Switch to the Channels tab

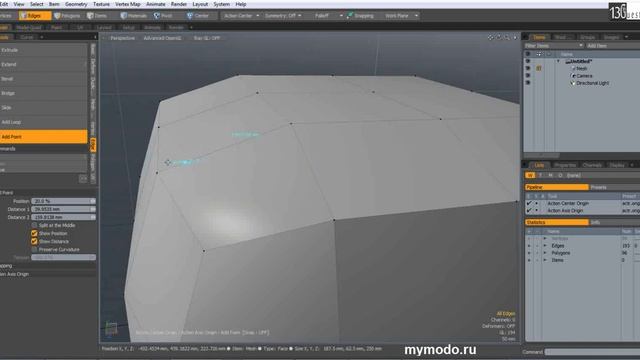(592, 165)
